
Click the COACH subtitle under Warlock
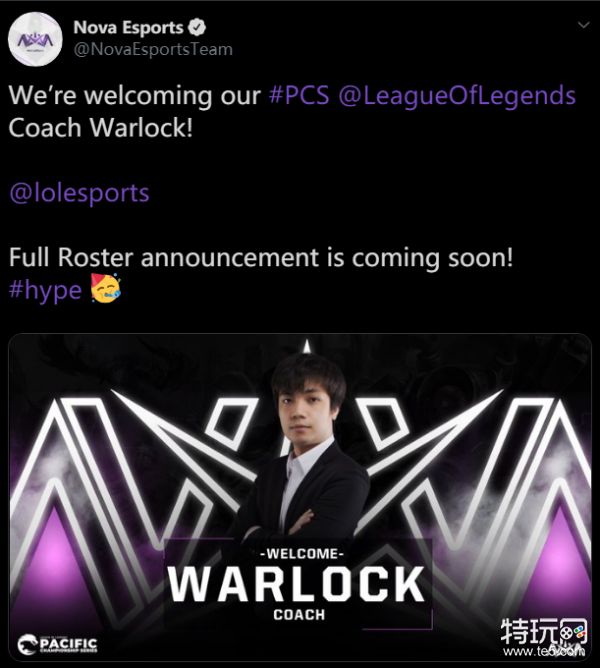click(299, 615)
